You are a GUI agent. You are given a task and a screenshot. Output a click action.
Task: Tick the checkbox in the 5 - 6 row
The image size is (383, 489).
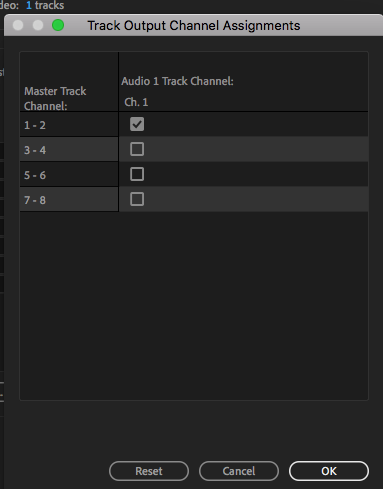(137, 174)
